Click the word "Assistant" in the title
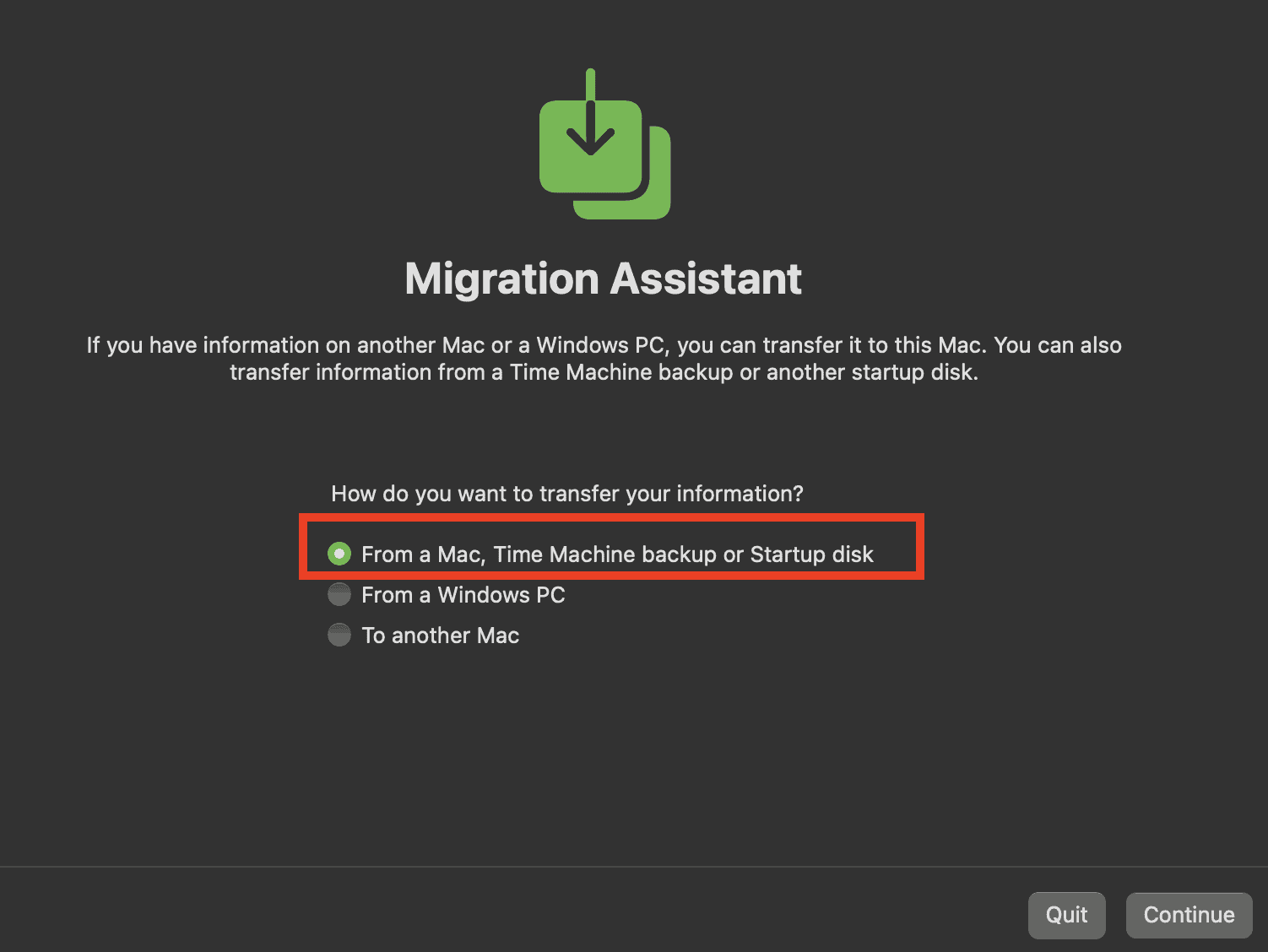The height and width of the screenshot is (952, 1268). coord(706,279)
